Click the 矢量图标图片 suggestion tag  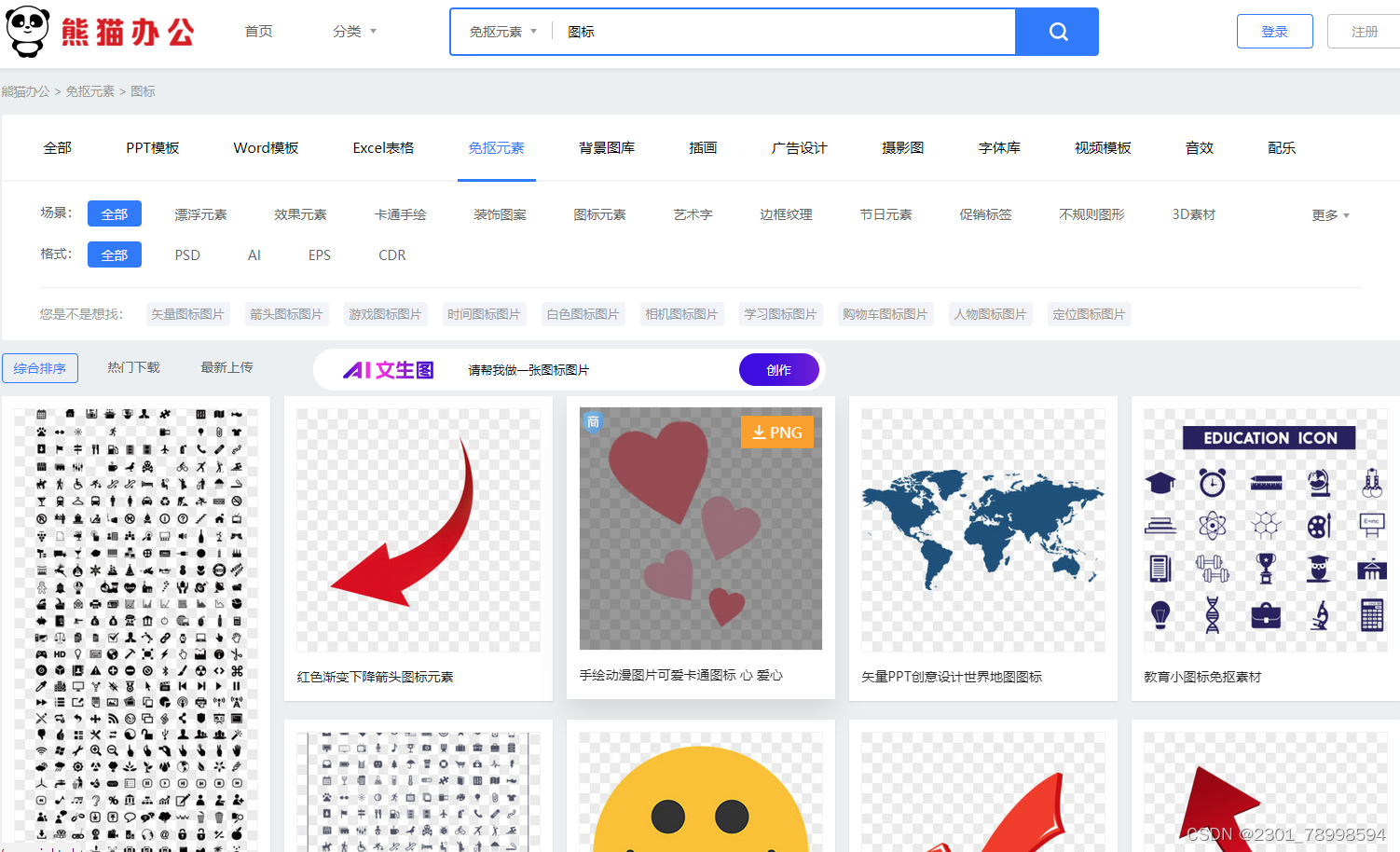[x=187, y=314]
